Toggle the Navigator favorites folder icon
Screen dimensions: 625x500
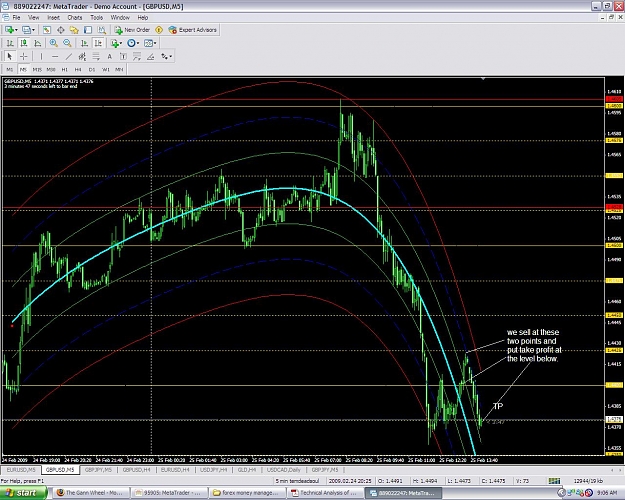click(x=74, y=30)
